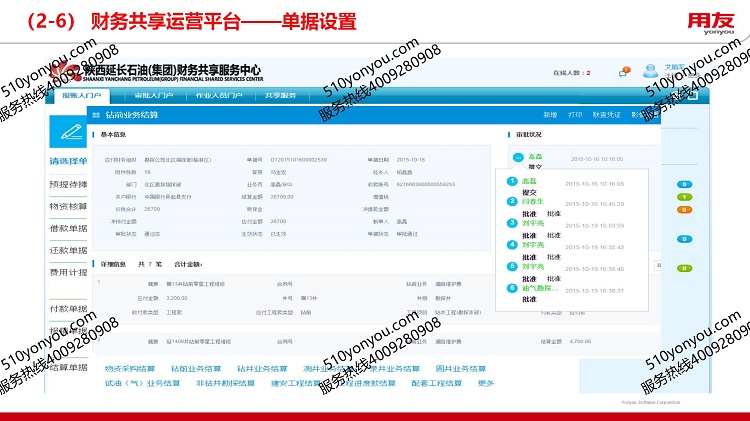Click the user avatar icon
The width and height of the screenshot is (750, 421).
pyautogui.click(x=650, y=71)
